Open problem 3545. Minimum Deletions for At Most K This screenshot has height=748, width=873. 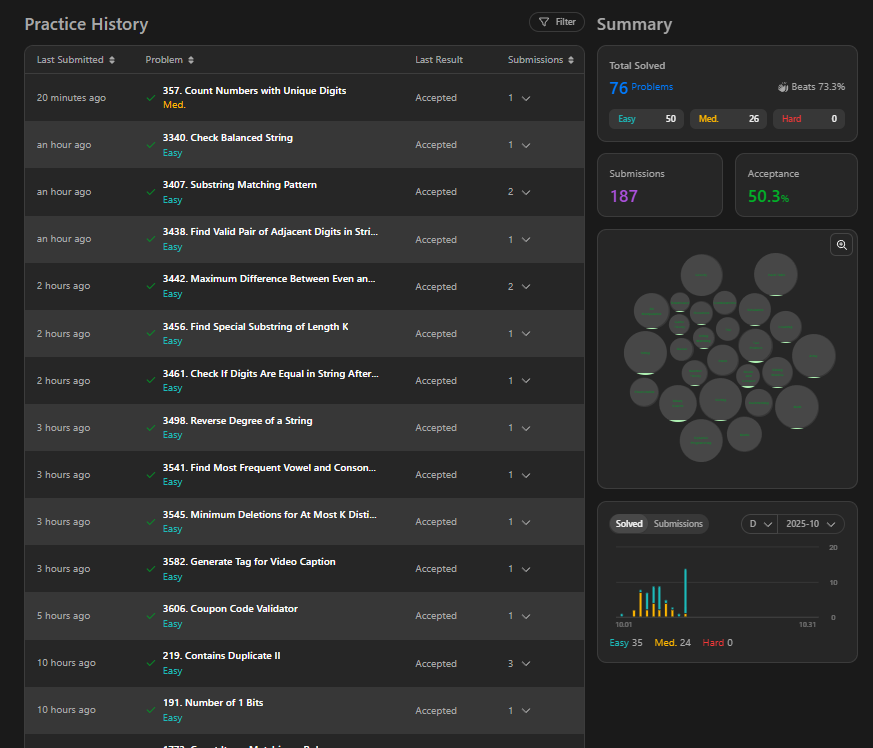click(269, 515)
